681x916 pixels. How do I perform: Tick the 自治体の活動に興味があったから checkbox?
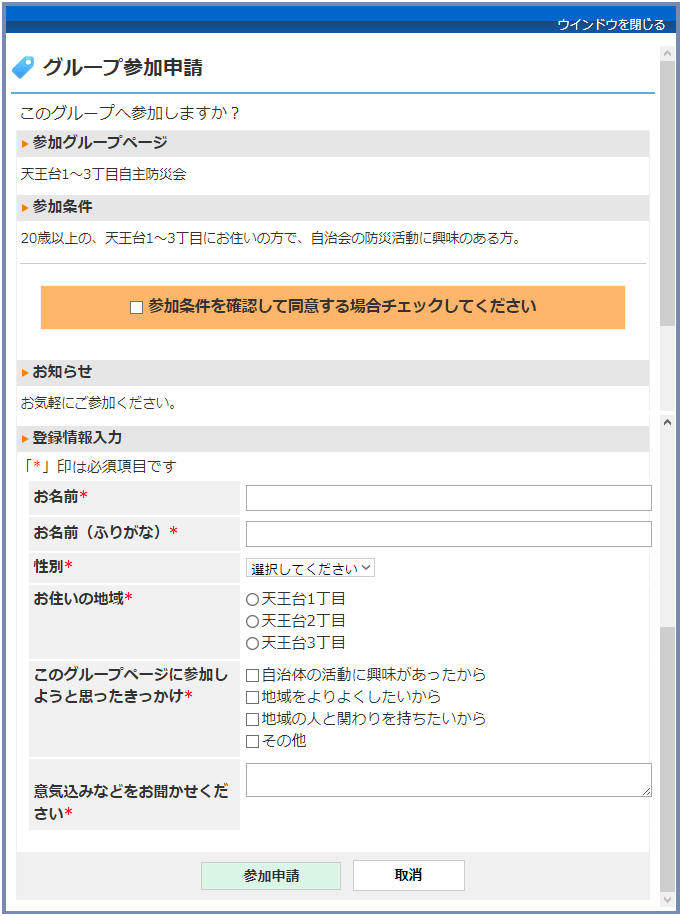point(253,675)
